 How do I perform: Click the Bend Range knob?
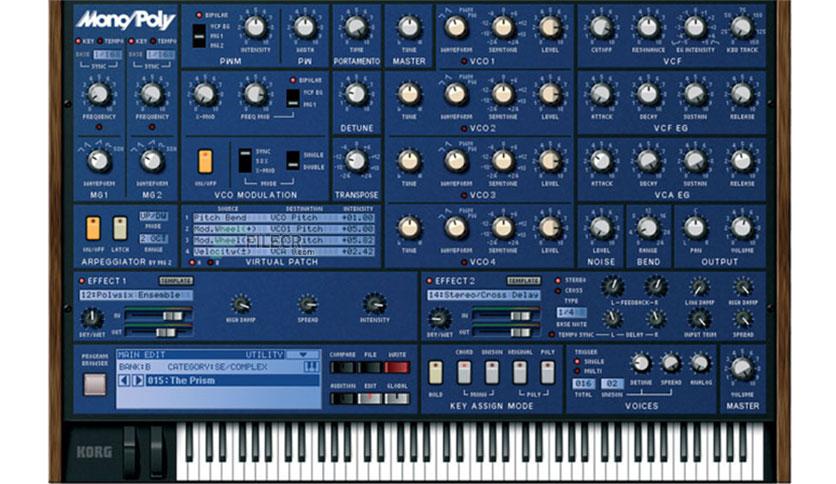tap(648, 228)
